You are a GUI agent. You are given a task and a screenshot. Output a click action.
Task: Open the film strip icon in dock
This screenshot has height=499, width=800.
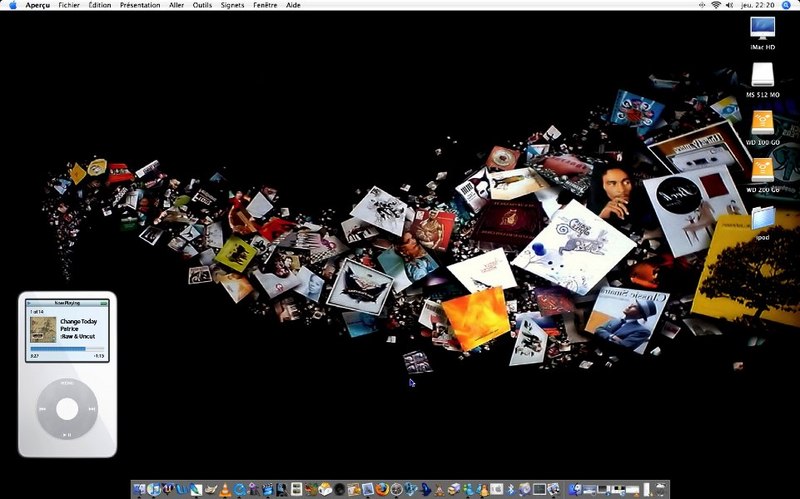point(296,489)
